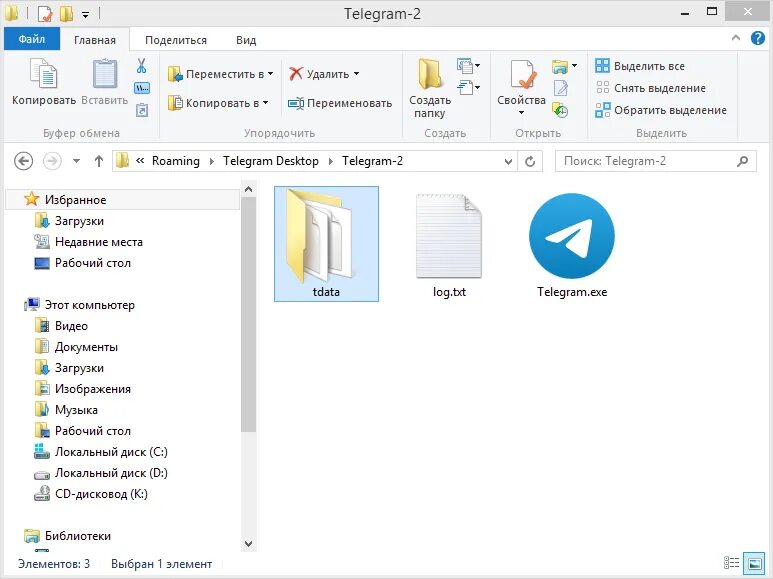Click the search magnifier icon

(x=742, y=161)
